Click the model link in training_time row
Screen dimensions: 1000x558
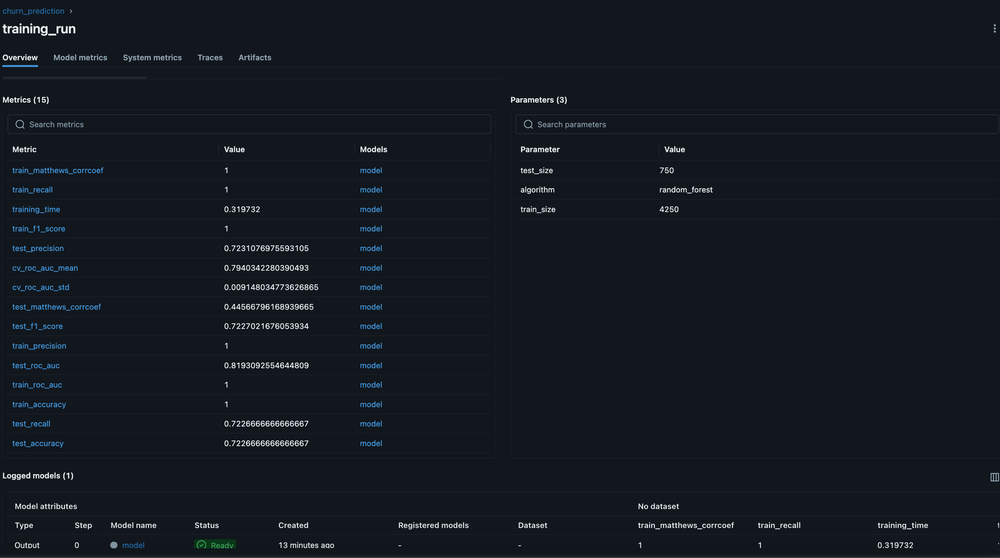371,210
